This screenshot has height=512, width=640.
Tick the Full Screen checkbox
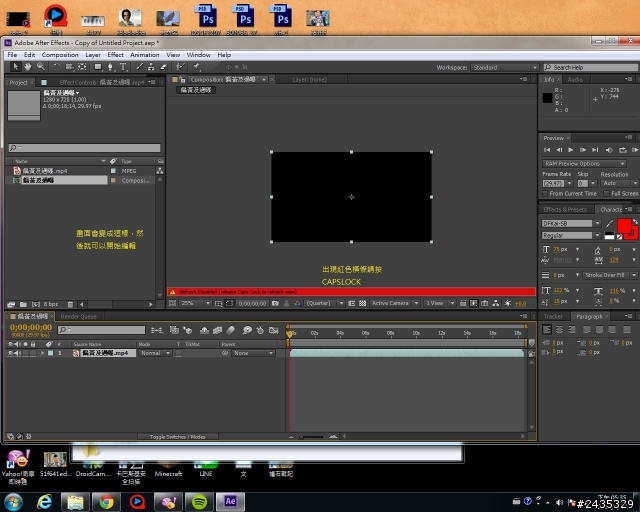click(605, 194)
